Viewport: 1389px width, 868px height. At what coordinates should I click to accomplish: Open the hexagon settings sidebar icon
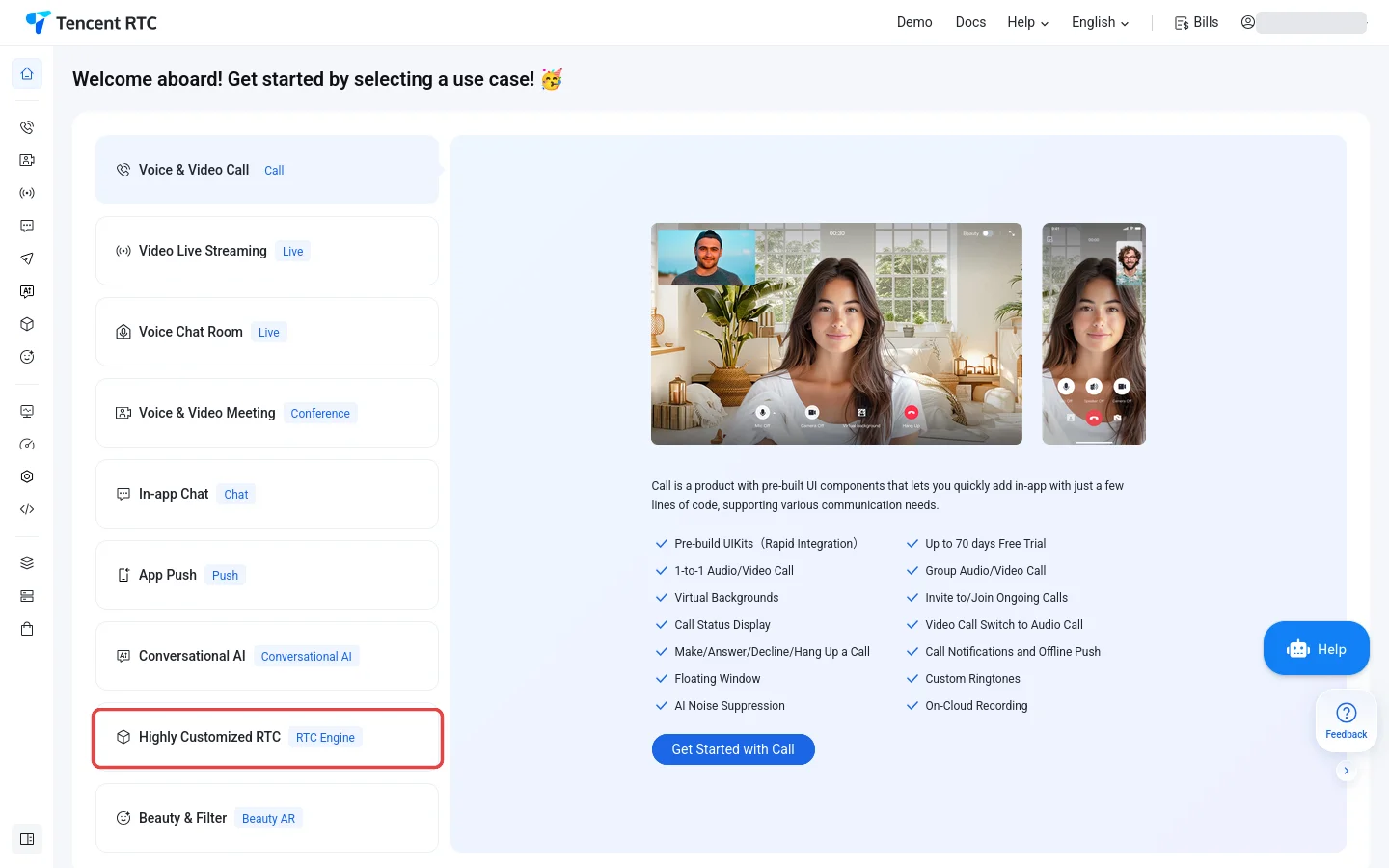point(27,476)
